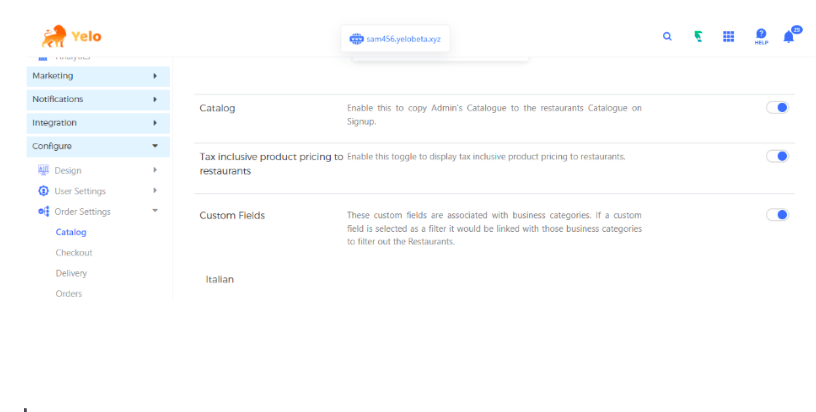The height and width of the screenshot is (412, 816).
Task: Toggle tax inclusive product pricing switch
Action: (x=777, y=156)
